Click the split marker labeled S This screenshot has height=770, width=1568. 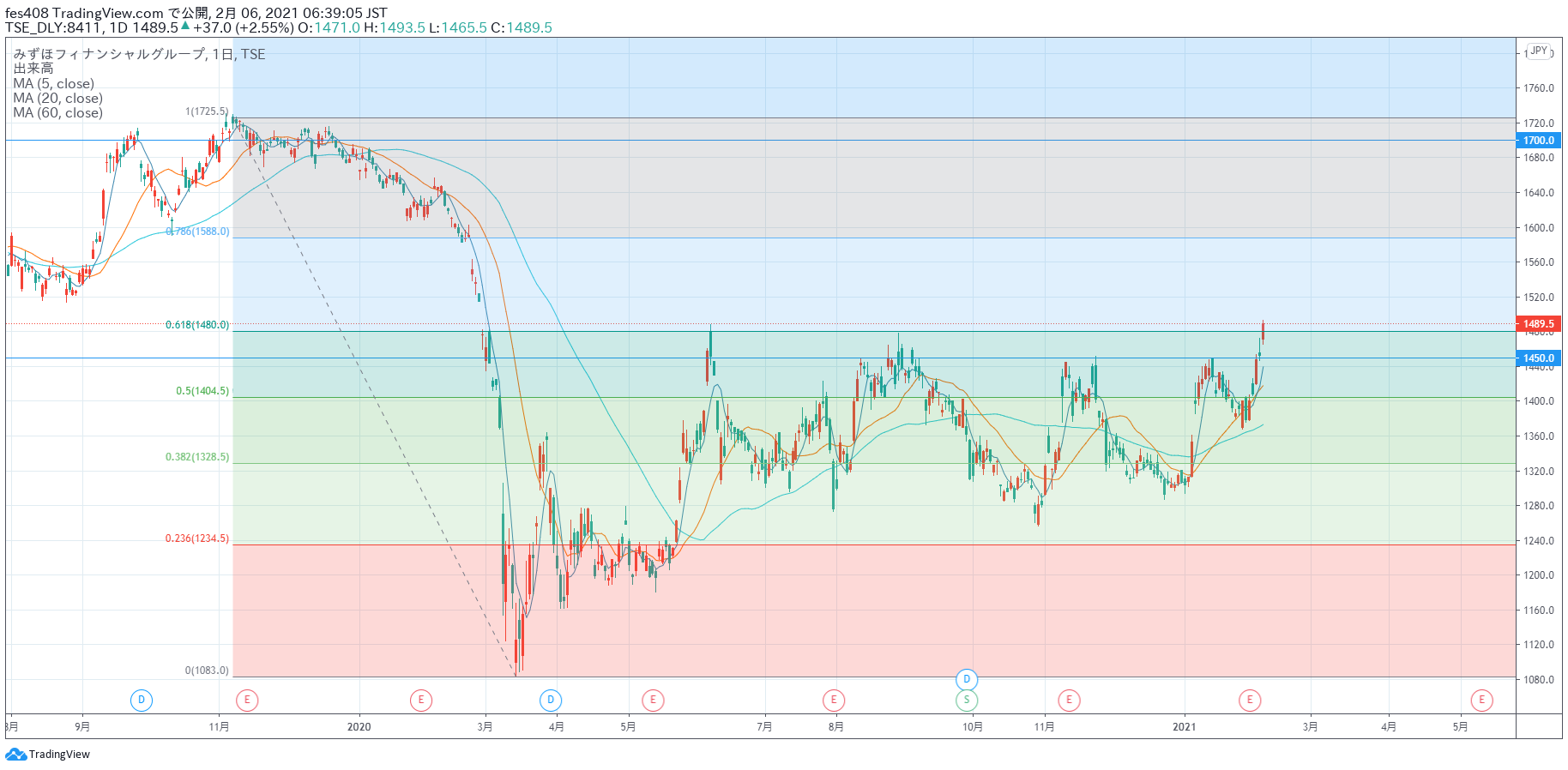967,700
